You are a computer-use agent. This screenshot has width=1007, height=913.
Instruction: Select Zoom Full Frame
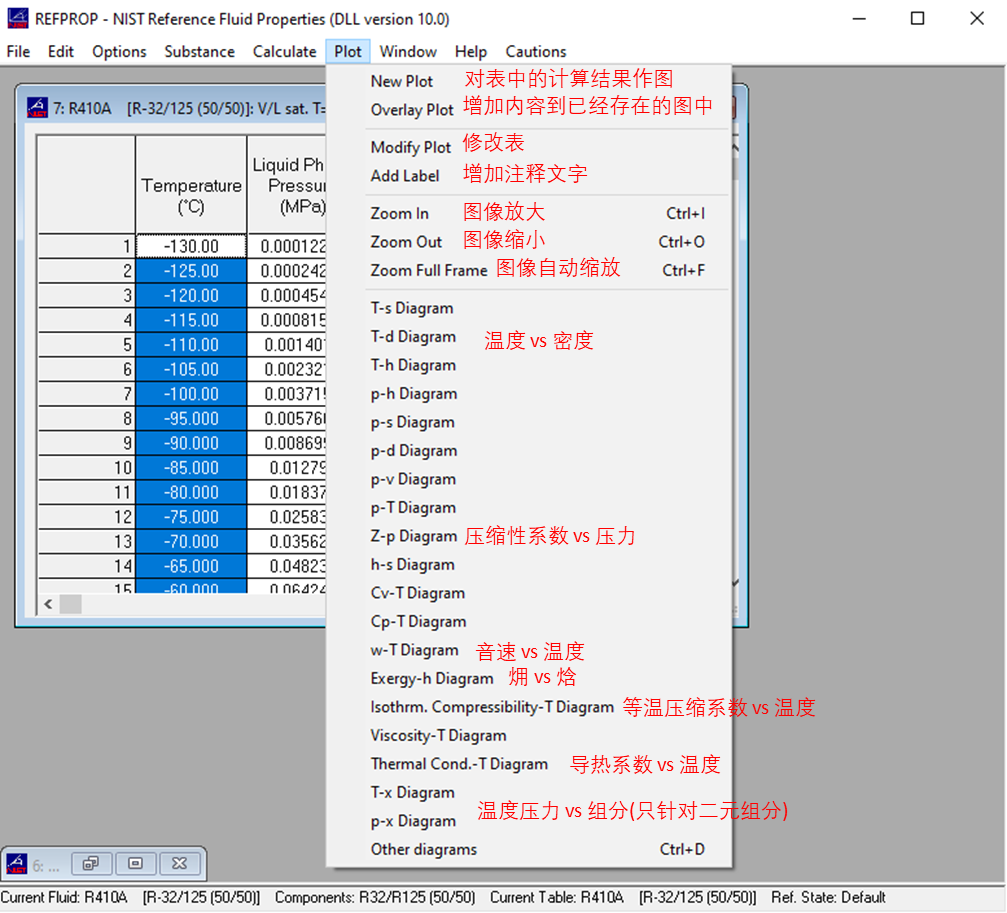pyautogui.click(x=428, y=268)
